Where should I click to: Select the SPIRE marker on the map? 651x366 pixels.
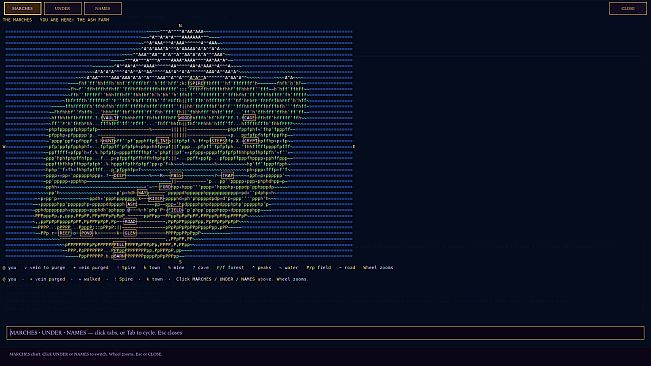click(196, 83)
